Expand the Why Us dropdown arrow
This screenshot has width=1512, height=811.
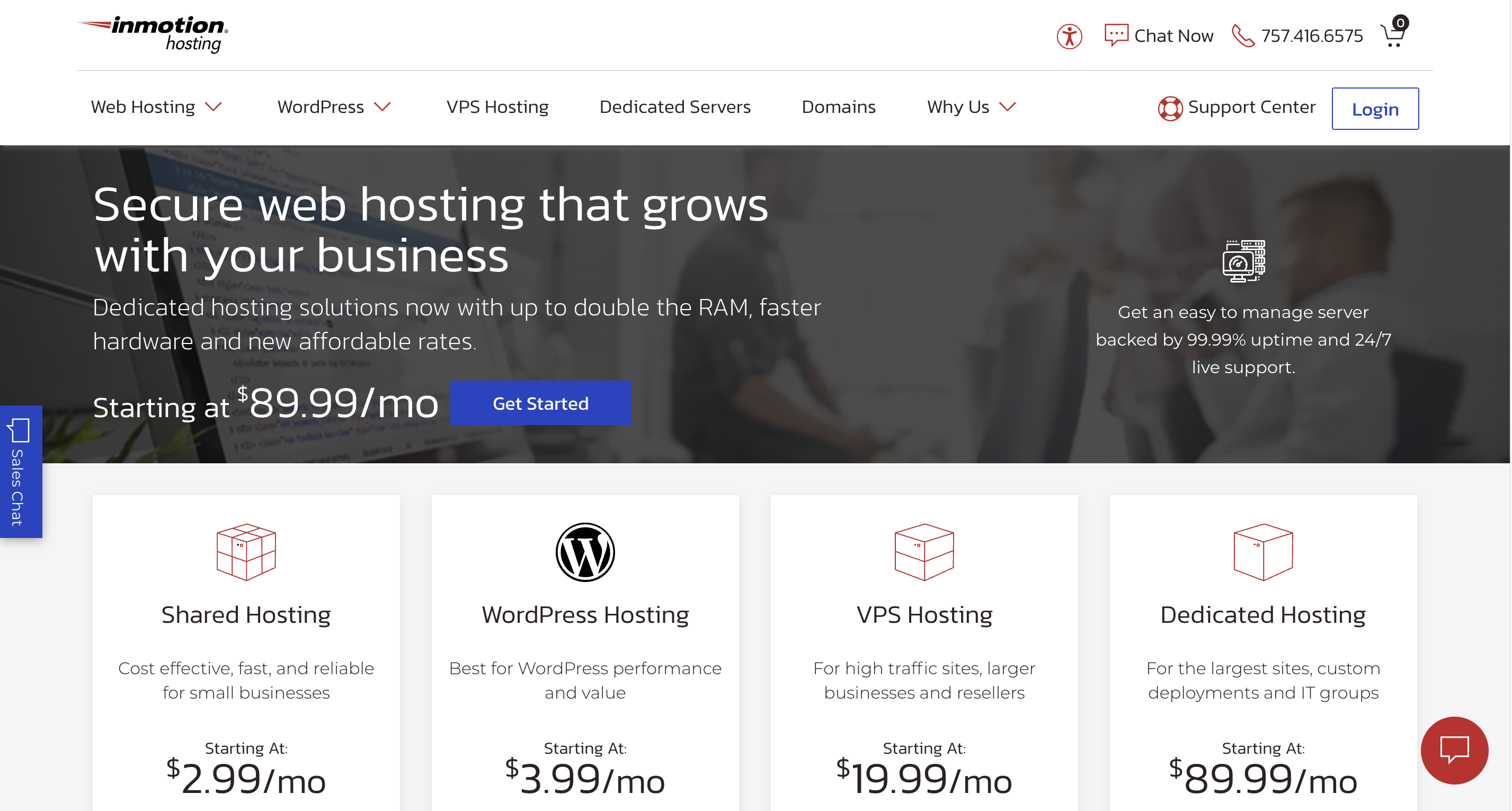click(1007, 107)
